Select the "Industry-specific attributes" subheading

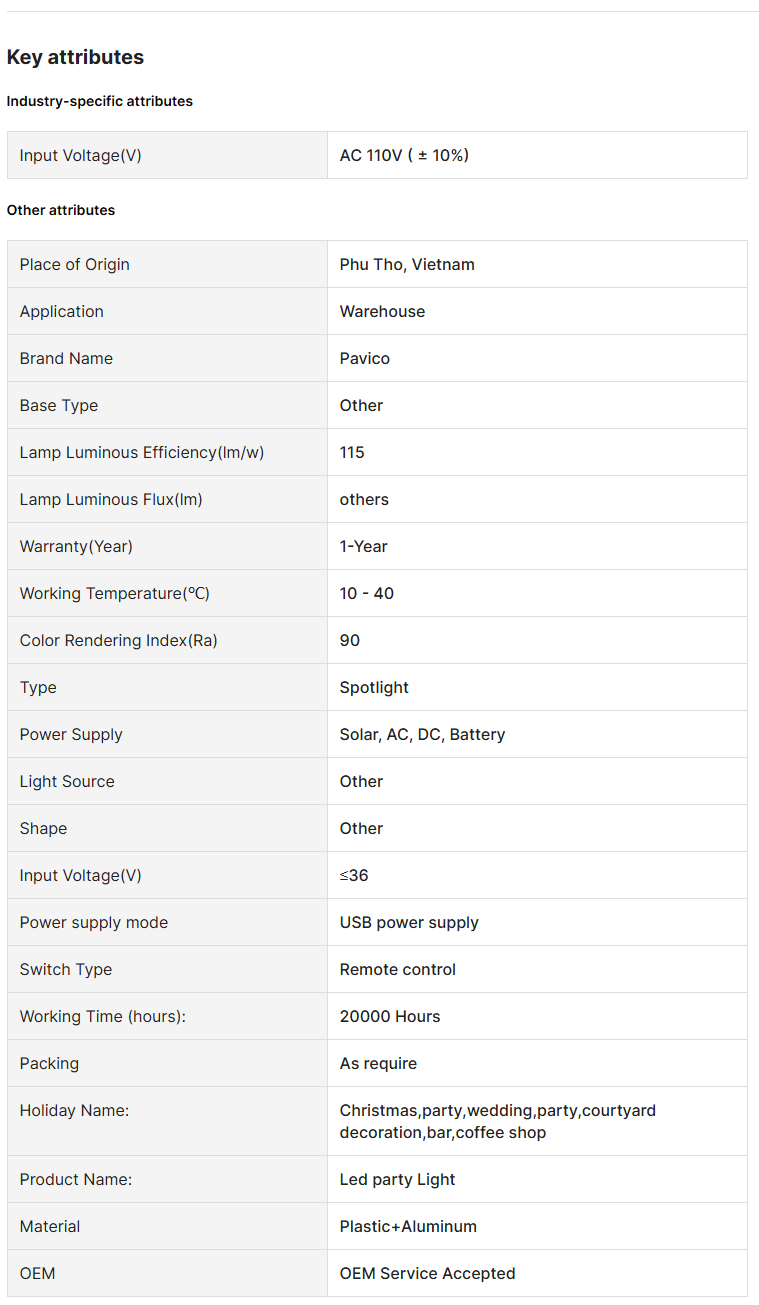pyautogui.click(x=99, y=101)
